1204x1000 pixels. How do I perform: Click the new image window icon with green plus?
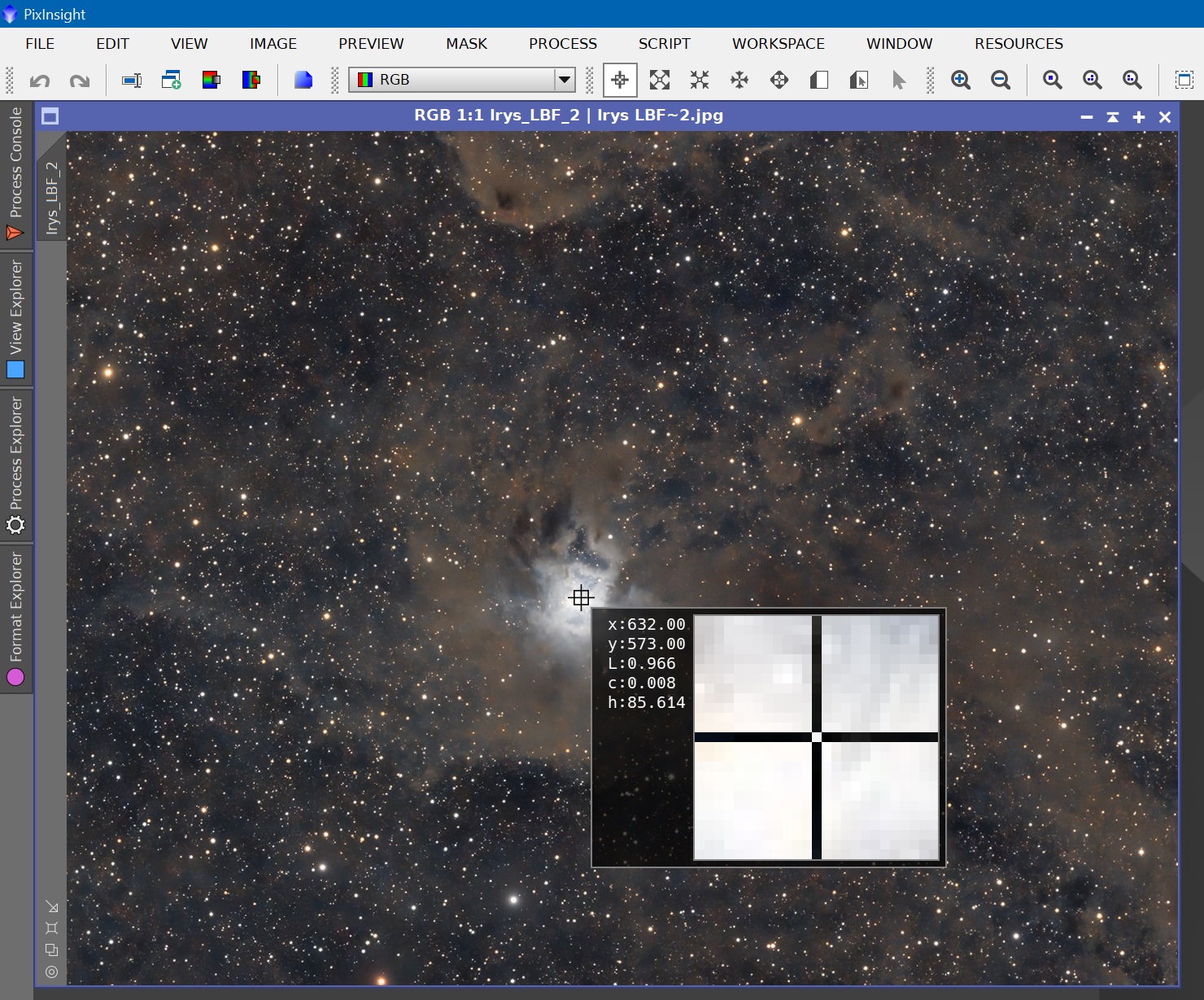point(171,80)
